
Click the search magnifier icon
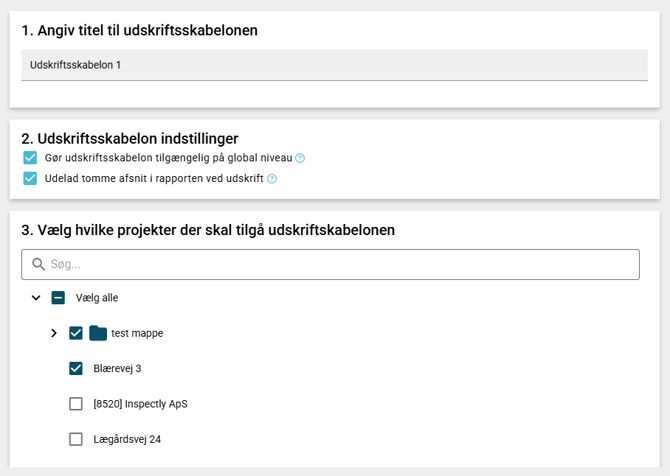[x=39, y=264]
